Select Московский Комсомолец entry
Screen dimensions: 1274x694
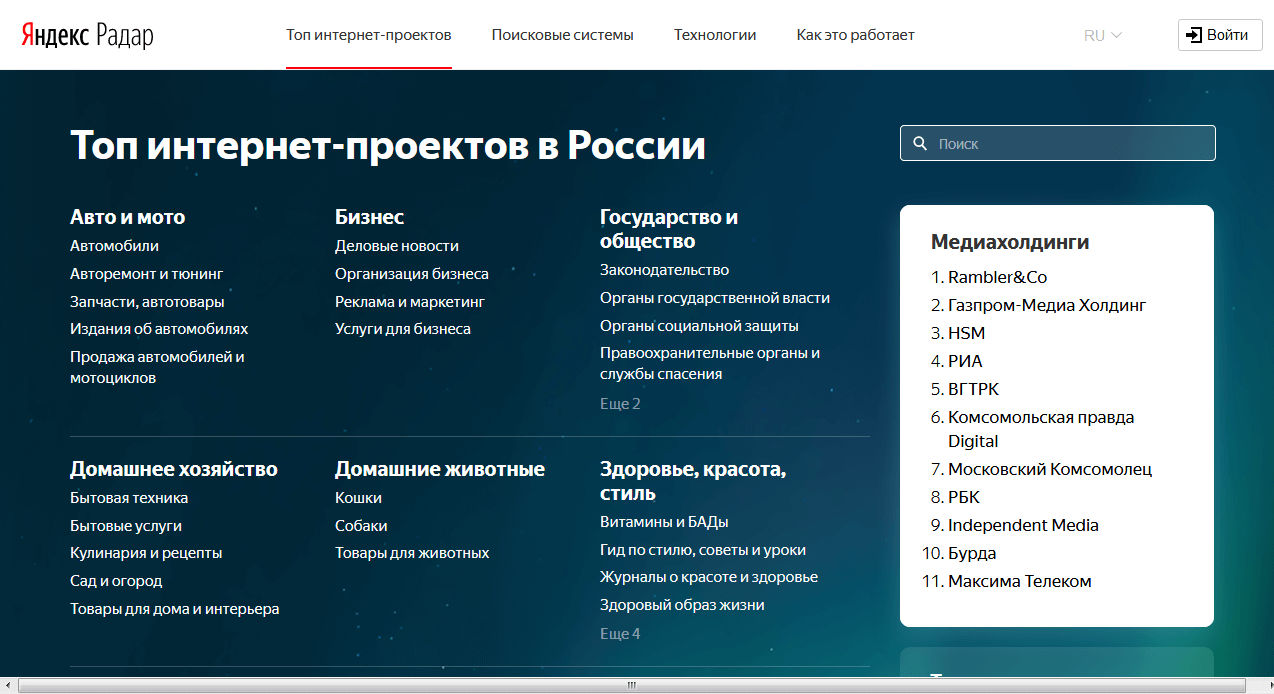[x=1050, y=469]
